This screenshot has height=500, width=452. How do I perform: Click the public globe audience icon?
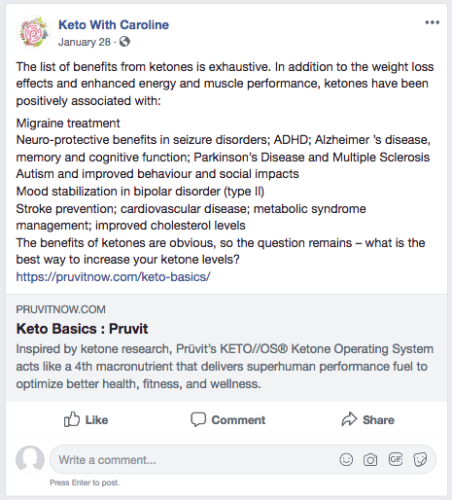click(124, 42)
